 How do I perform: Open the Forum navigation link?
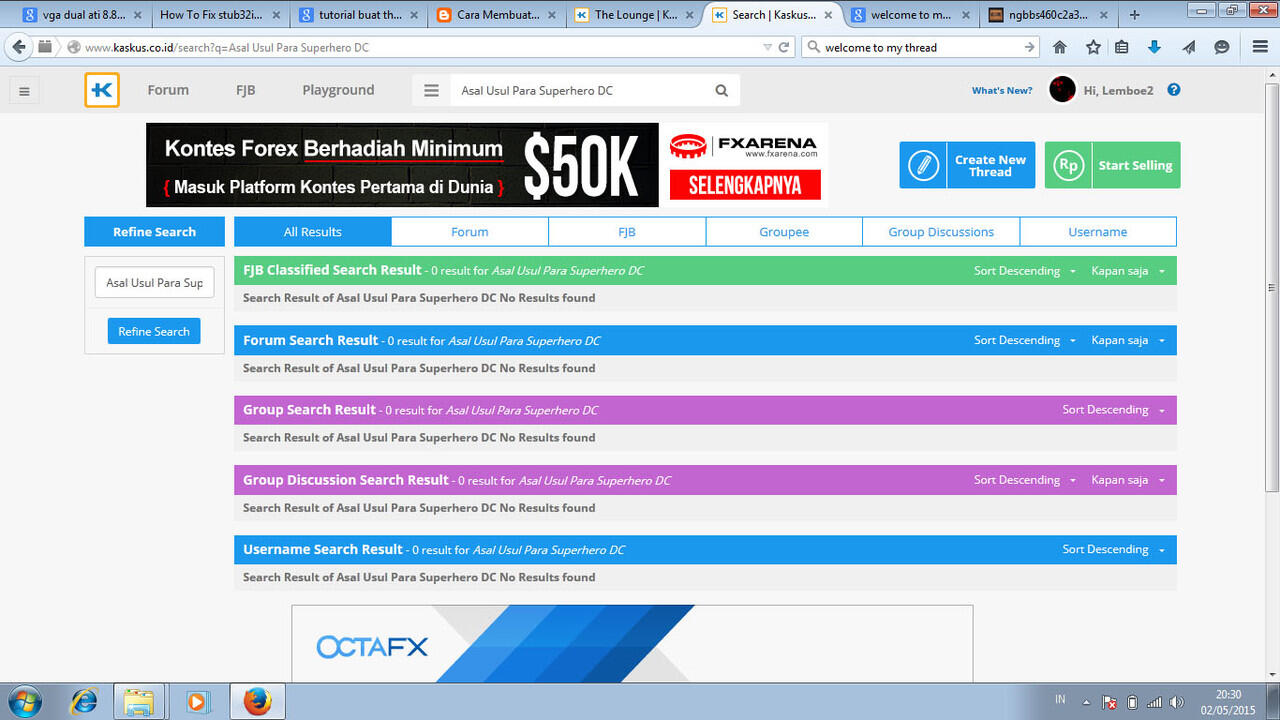(x=168, y=90)
